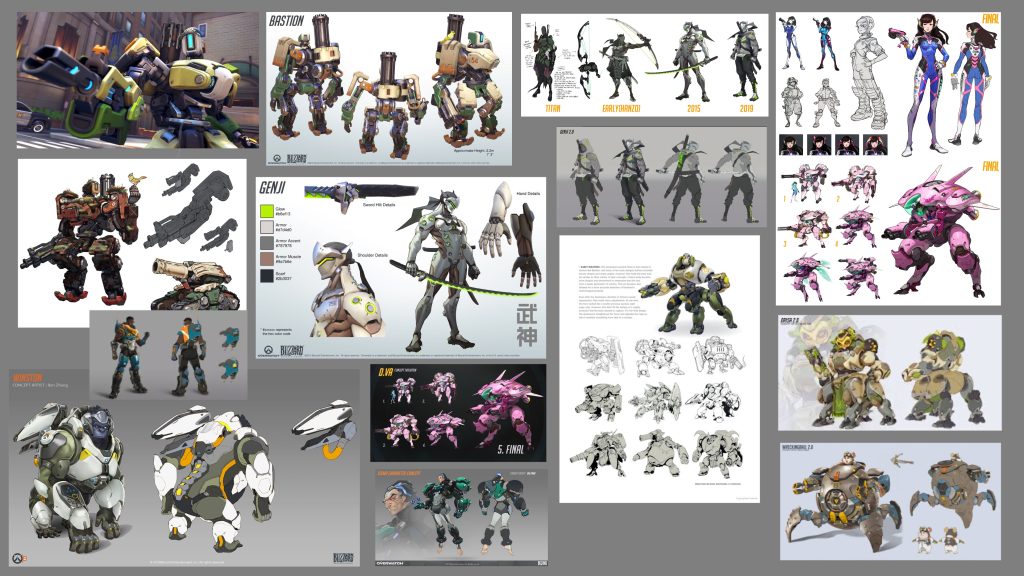
Task: Click the D.VA title on dark sheet
Action: [x=385, y=372]
